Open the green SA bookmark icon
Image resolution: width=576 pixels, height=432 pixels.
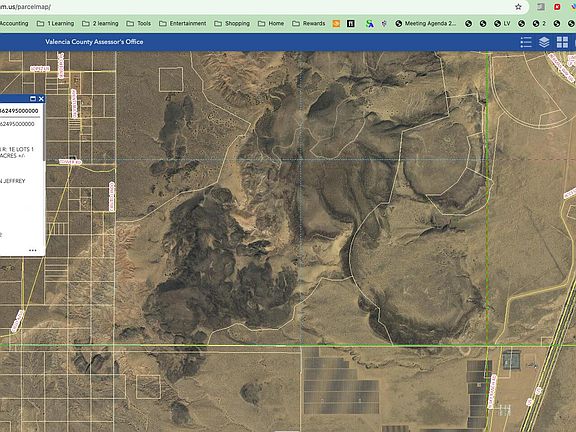[370, 24]
